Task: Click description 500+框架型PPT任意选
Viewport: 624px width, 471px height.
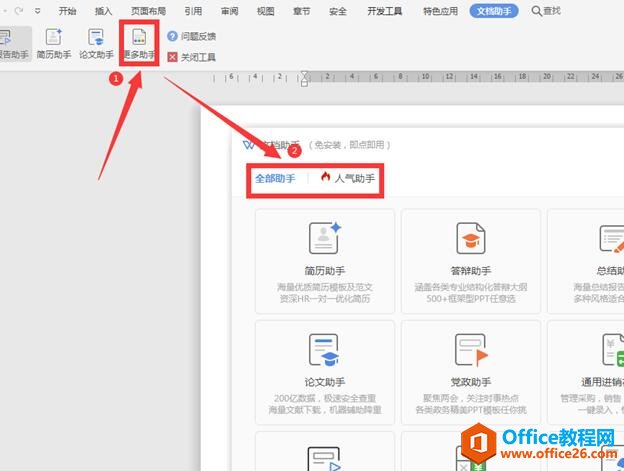Action: pos(471,298)
